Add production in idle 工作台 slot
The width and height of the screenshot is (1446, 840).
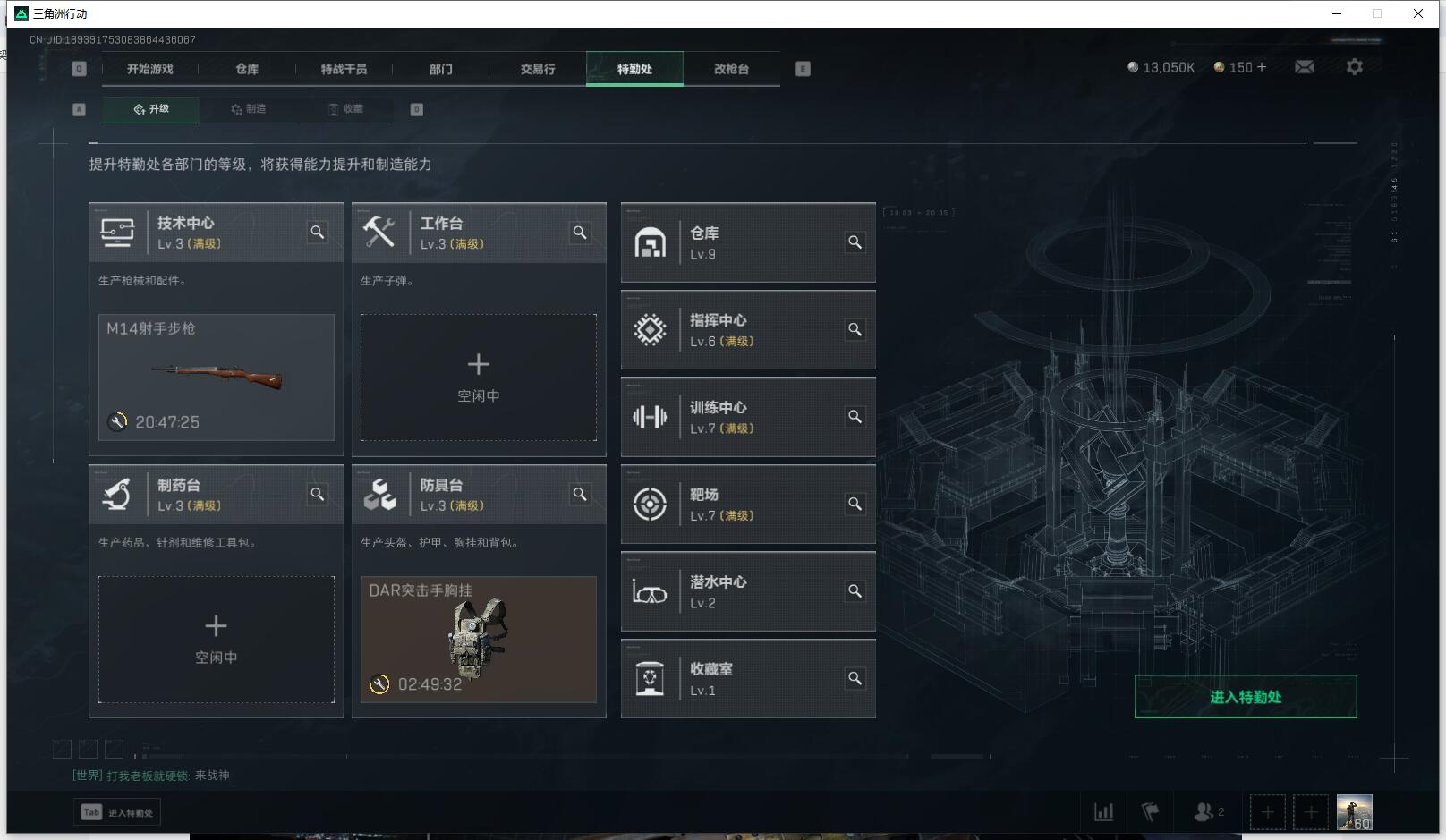coord(479,378)
